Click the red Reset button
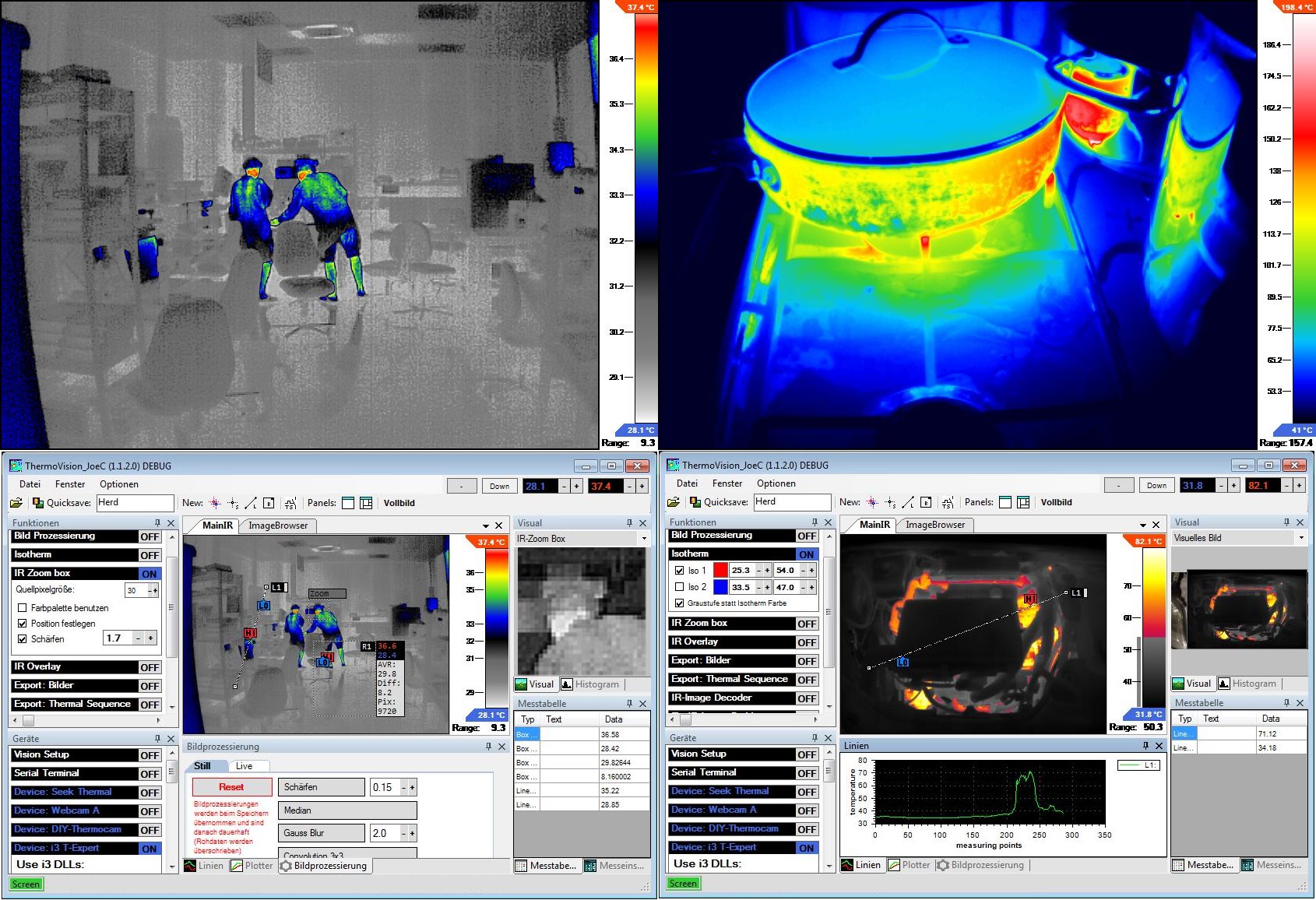Viewport: 1316px width, 900px height. [231, 787]
